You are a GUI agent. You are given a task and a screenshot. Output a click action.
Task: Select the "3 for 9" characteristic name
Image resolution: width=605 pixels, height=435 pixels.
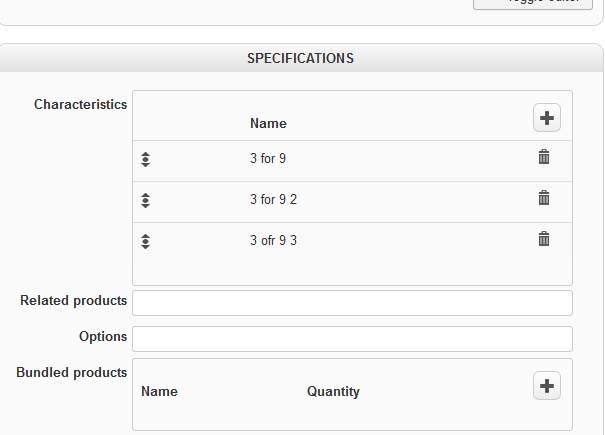tap(268, 159)
